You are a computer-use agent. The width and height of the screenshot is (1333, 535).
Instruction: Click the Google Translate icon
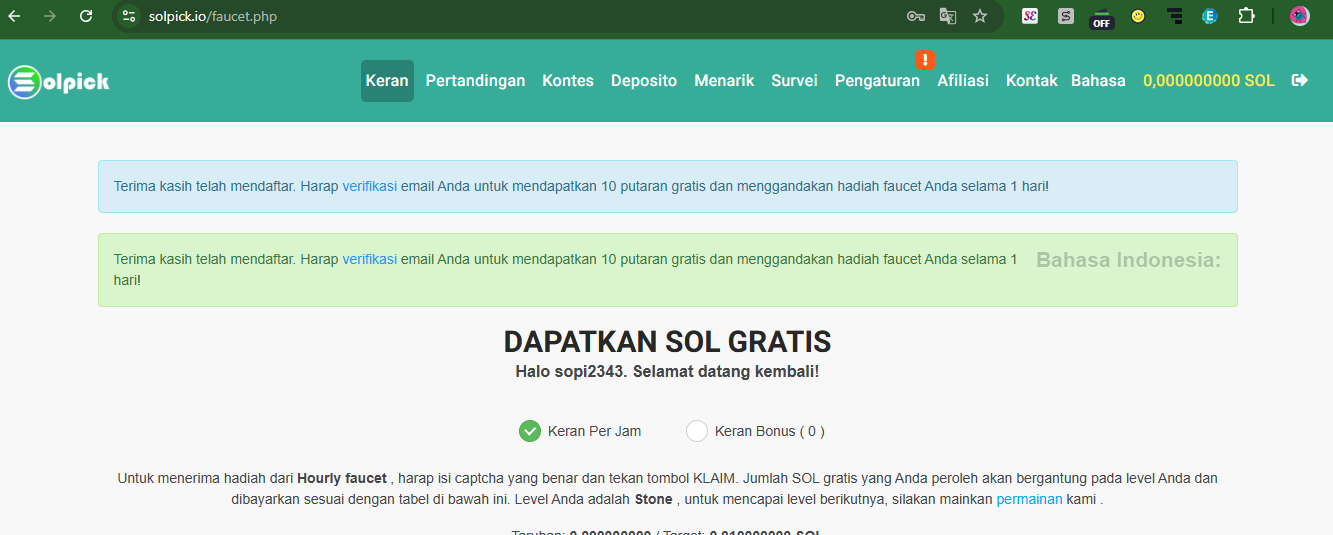[947, 16]
